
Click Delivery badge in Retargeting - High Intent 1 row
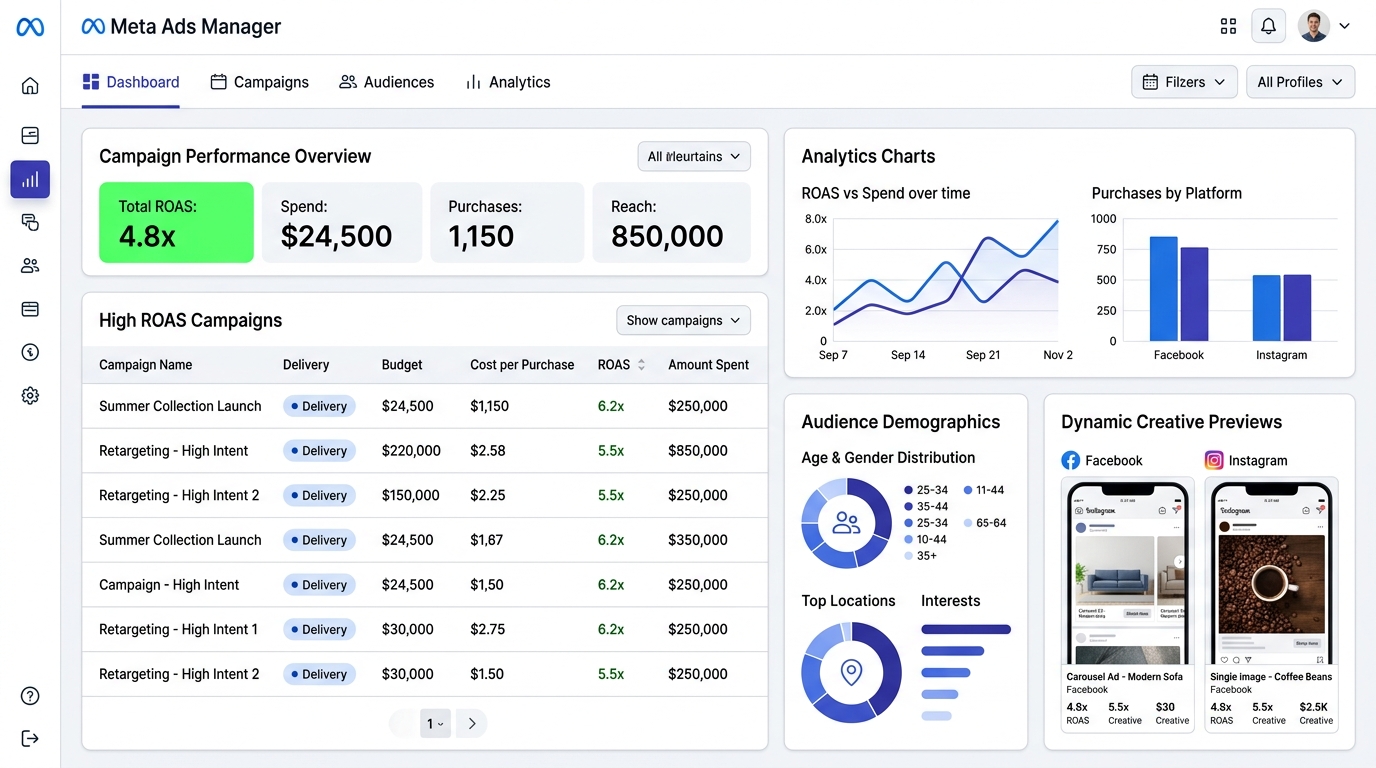pos(318,630)
